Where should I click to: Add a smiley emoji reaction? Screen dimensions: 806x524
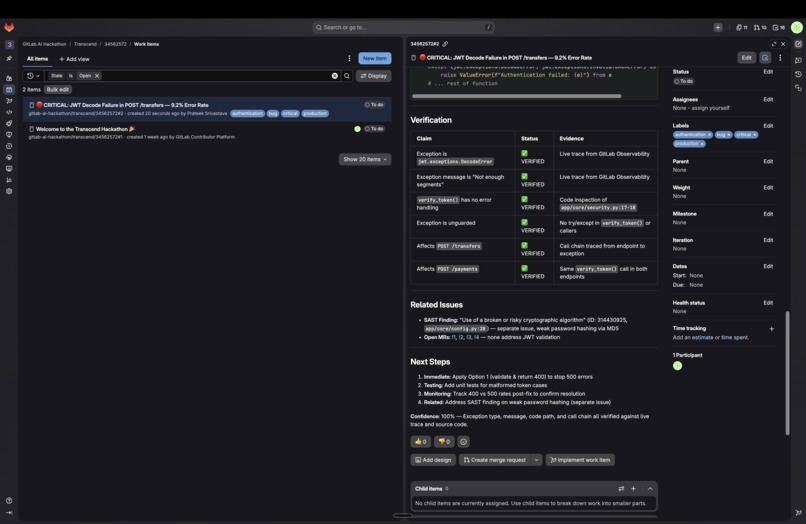coord(463,442)
